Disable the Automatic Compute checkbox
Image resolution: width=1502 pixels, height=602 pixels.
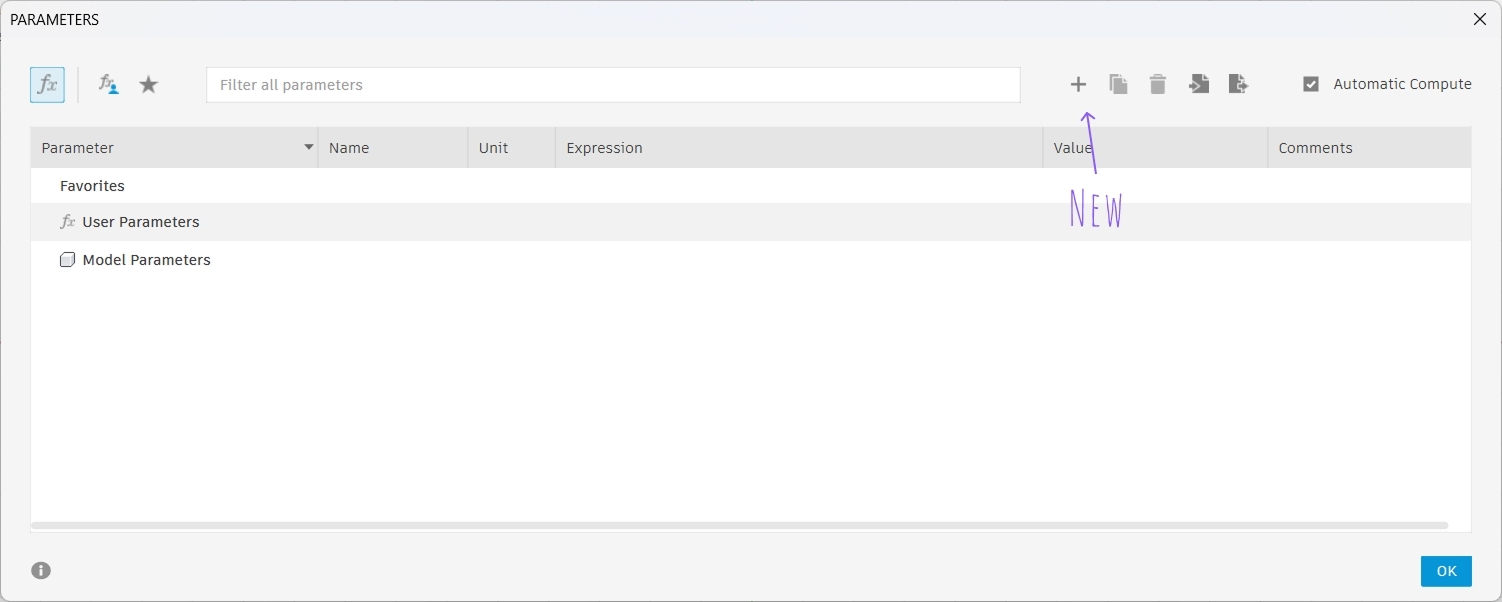[x=1311, y=85]
